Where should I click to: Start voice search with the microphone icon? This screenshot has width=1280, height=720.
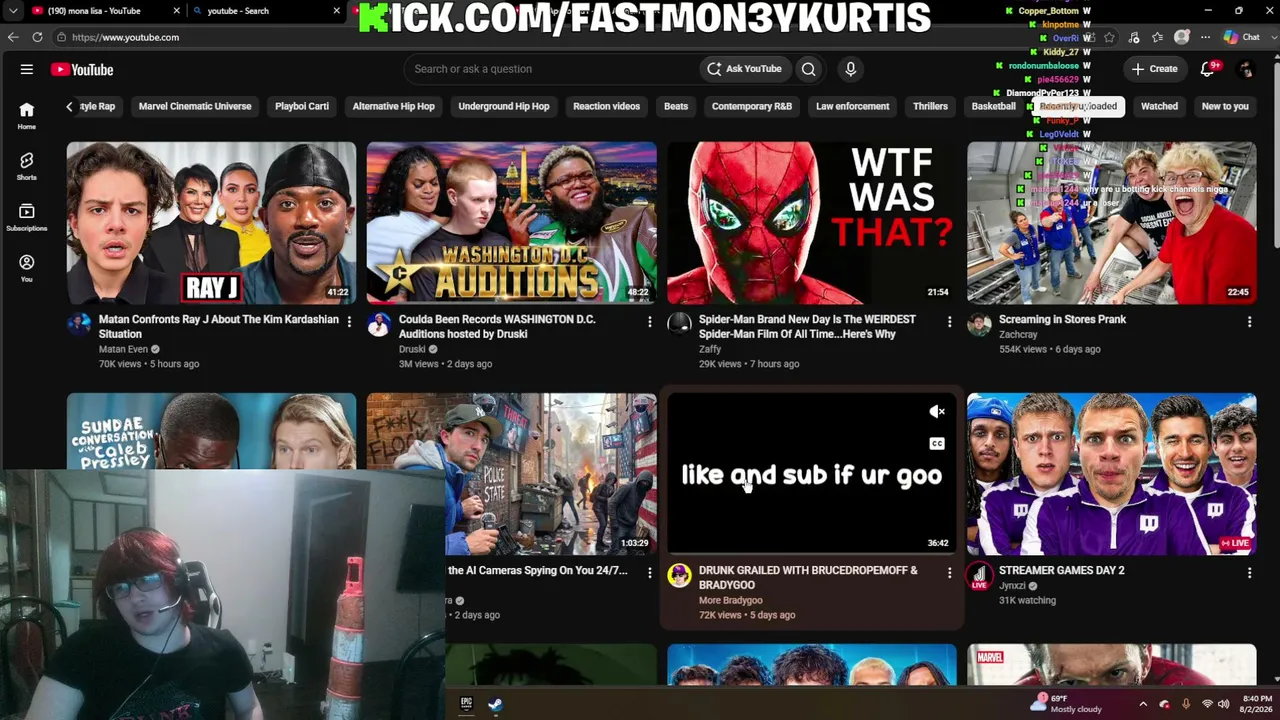[x=850, y=69]
